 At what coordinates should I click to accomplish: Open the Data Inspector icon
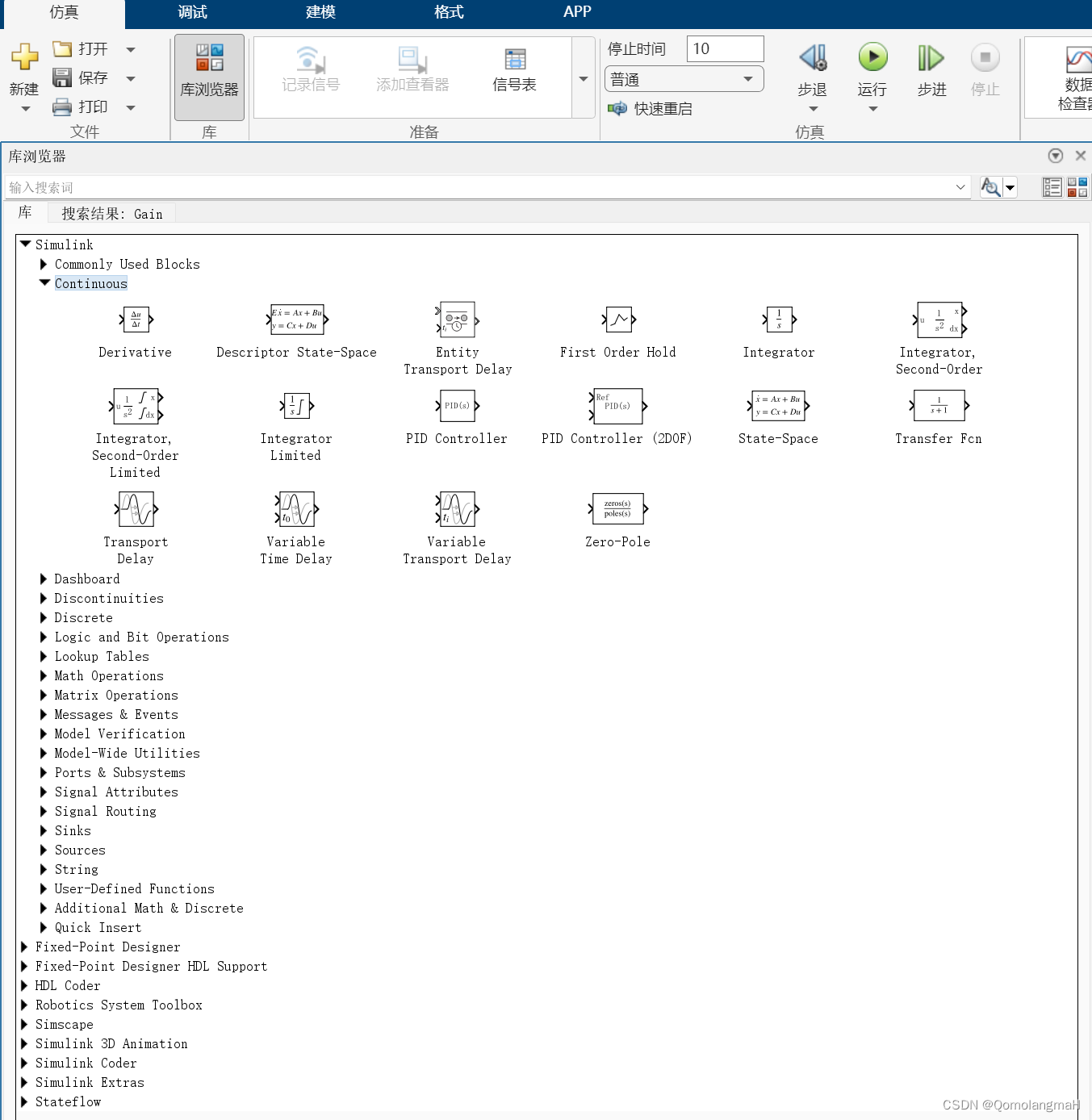(x=1078, y=59)
